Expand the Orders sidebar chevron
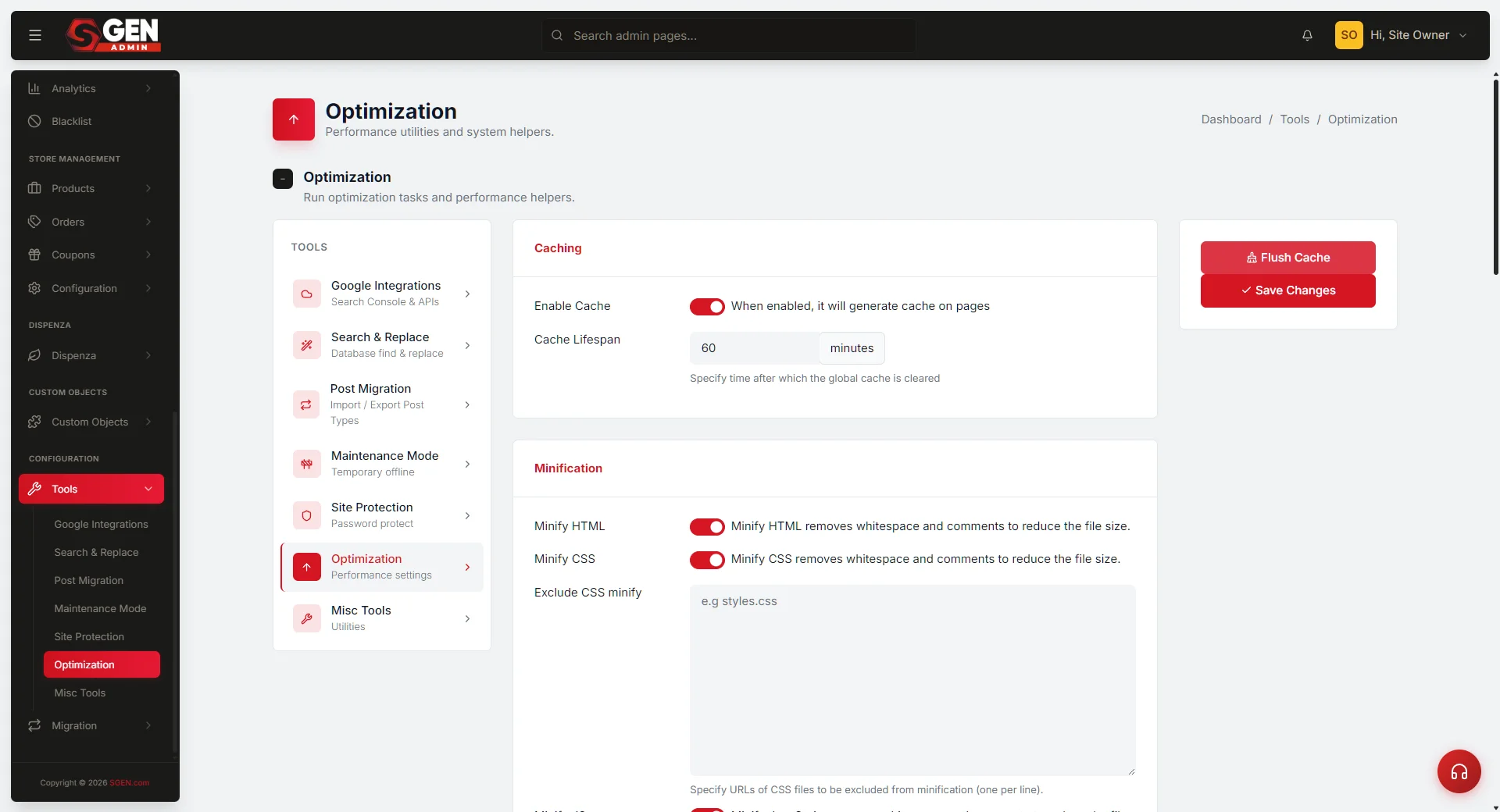Screen dimensions: 1500x812 148,222
